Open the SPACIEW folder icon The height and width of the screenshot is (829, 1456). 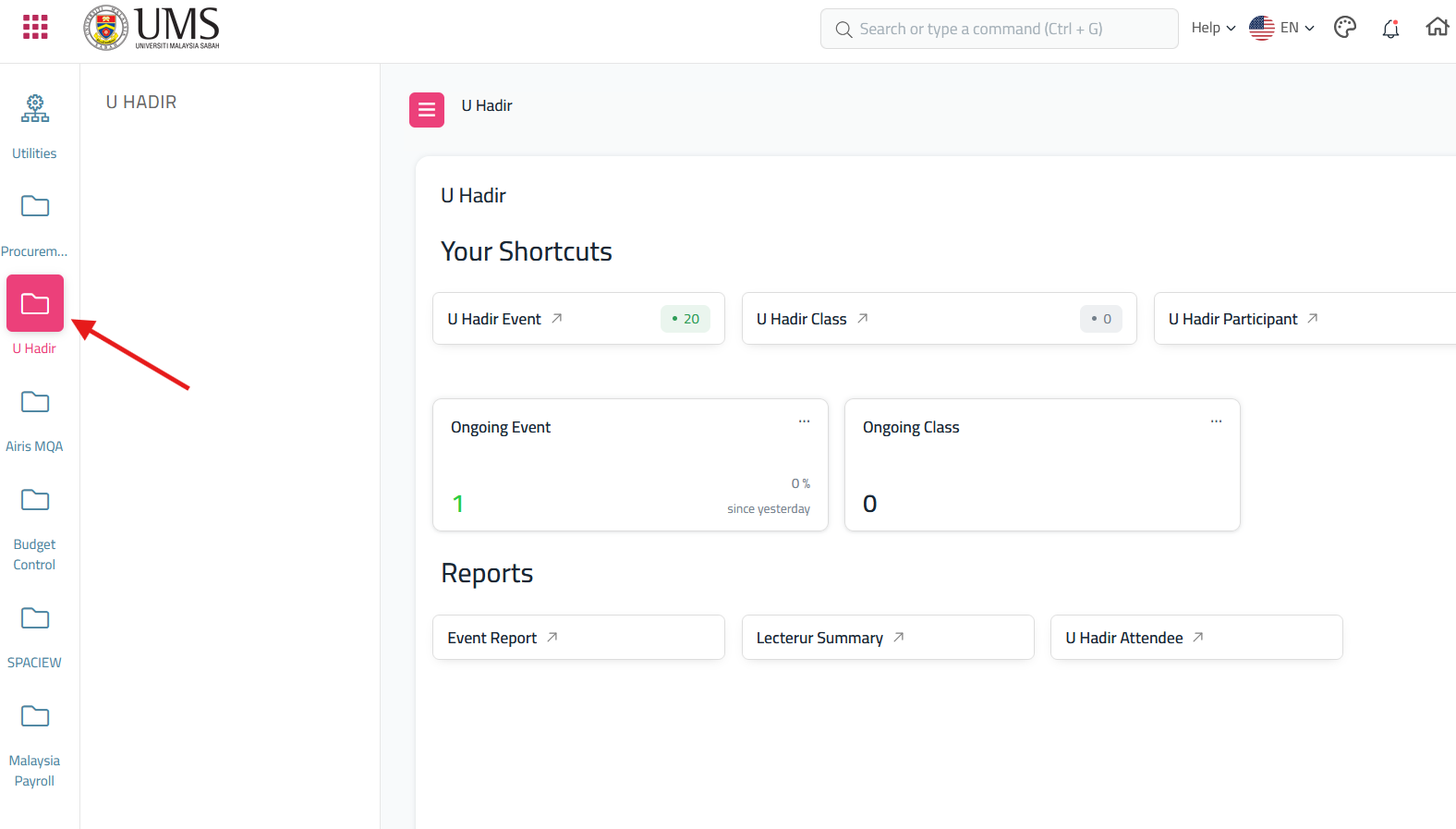click(35, 618)
